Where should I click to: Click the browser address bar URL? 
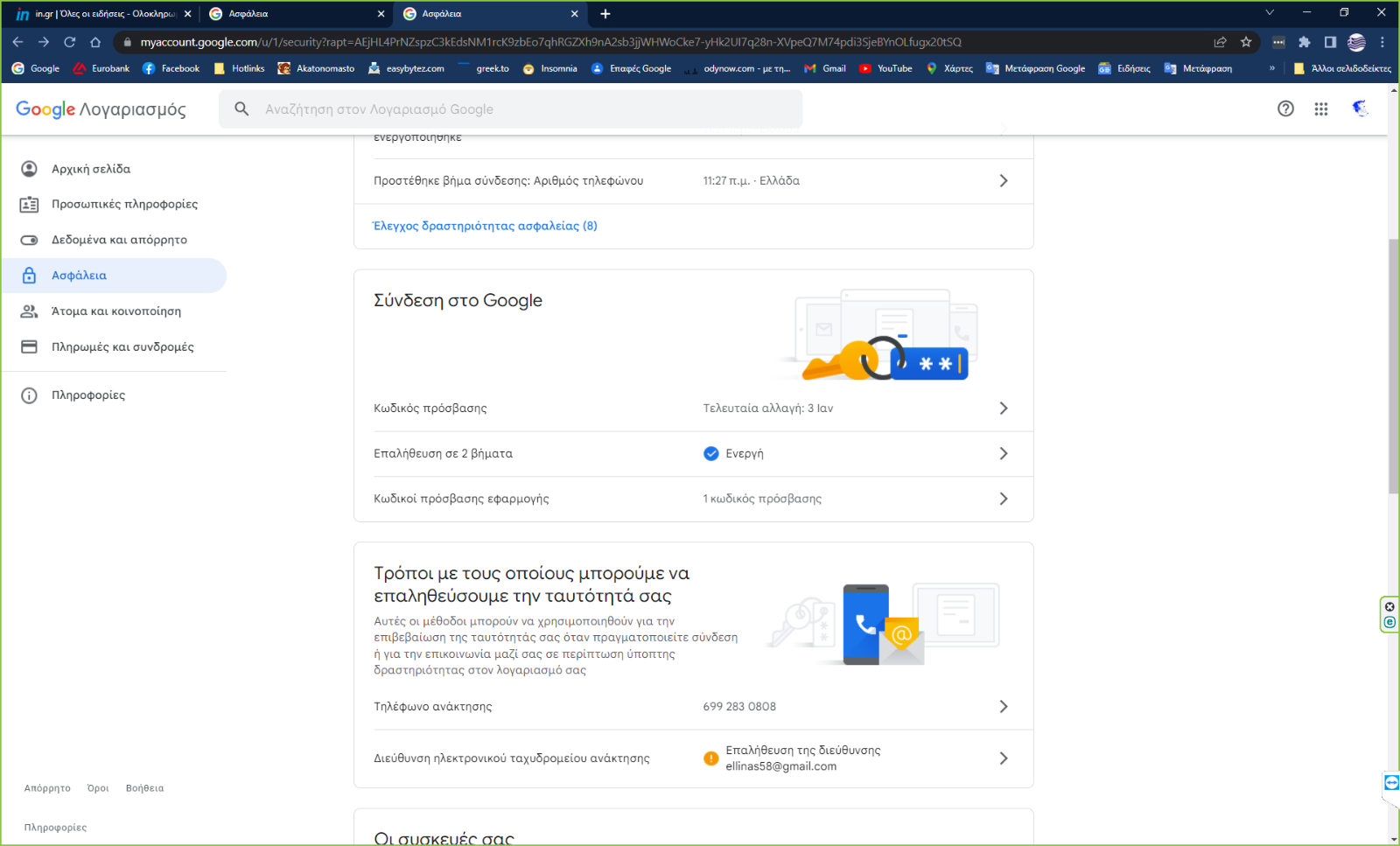pyautogui.click(x=550, y=42)
